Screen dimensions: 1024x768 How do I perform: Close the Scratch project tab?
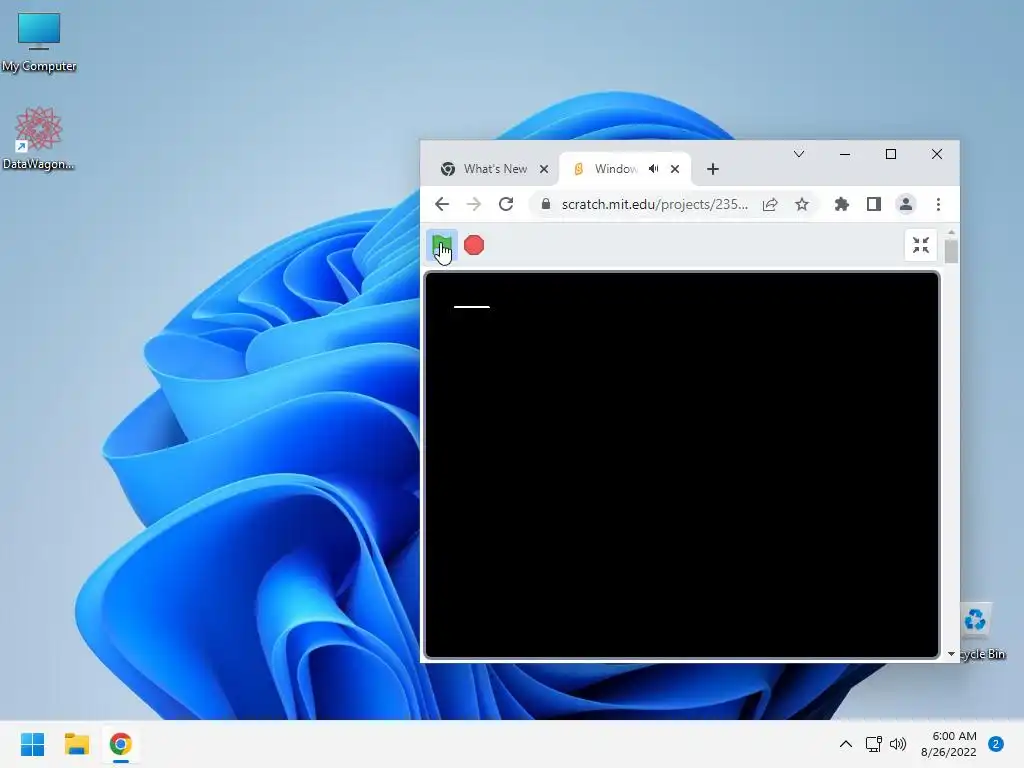click(x=675, y=169)
